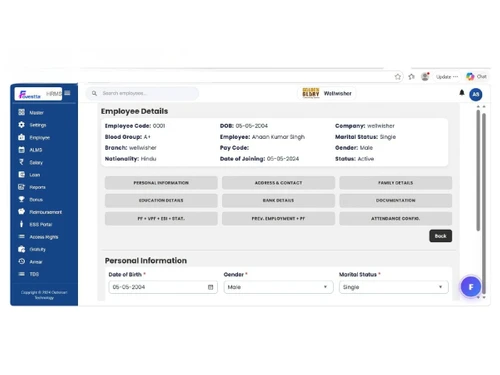Collapse sidebar with hamburger menu icon
This screenshot has height=375, width=500.
pos(67,93)
